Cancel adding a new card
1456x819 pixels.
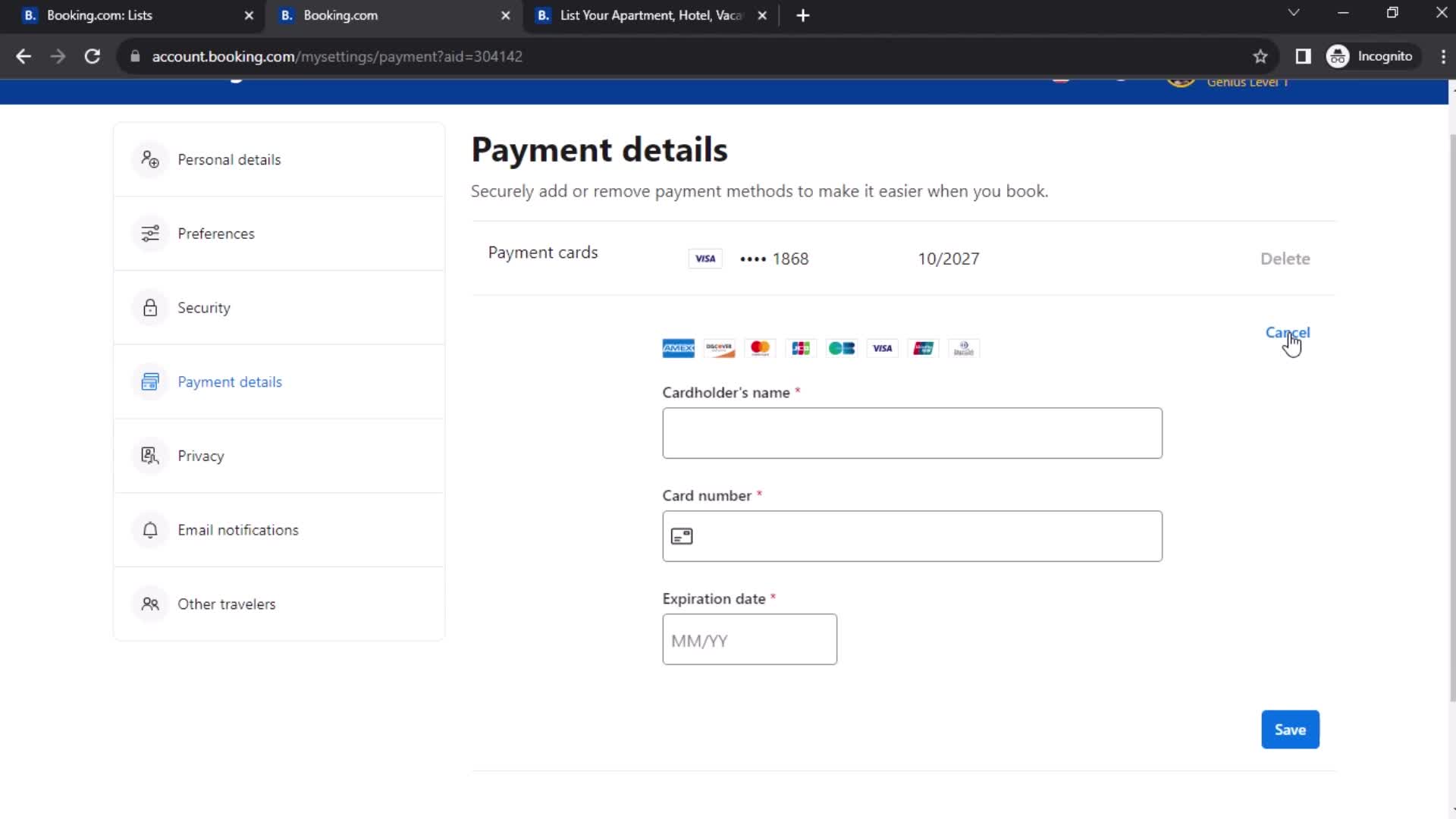1287,332
